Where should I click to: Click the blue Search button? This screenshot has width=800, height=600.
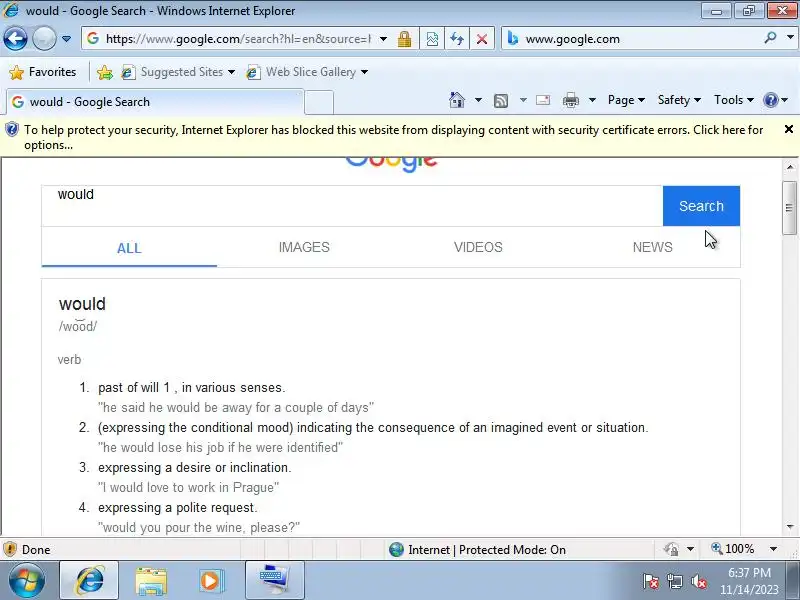tap(701, 206)
